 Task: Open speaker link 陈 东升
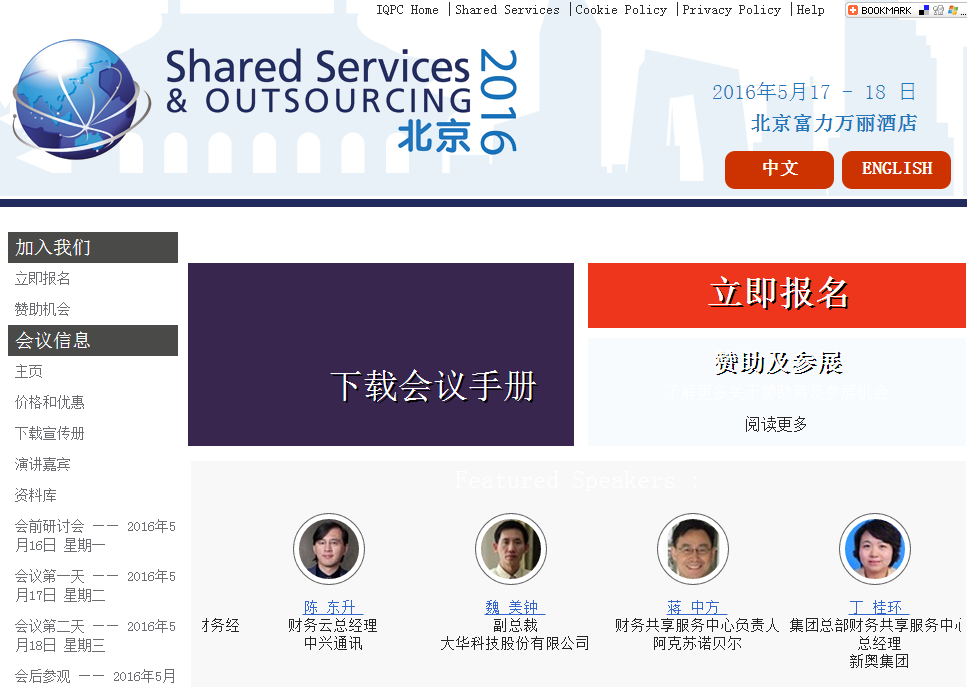[332, 607]
